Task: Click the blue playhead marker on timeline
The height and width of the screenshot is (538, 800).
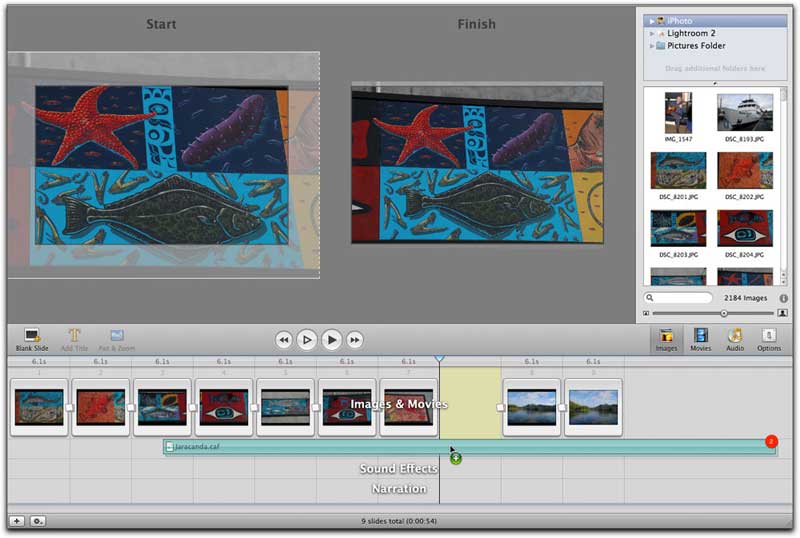Action: (439, 359)
